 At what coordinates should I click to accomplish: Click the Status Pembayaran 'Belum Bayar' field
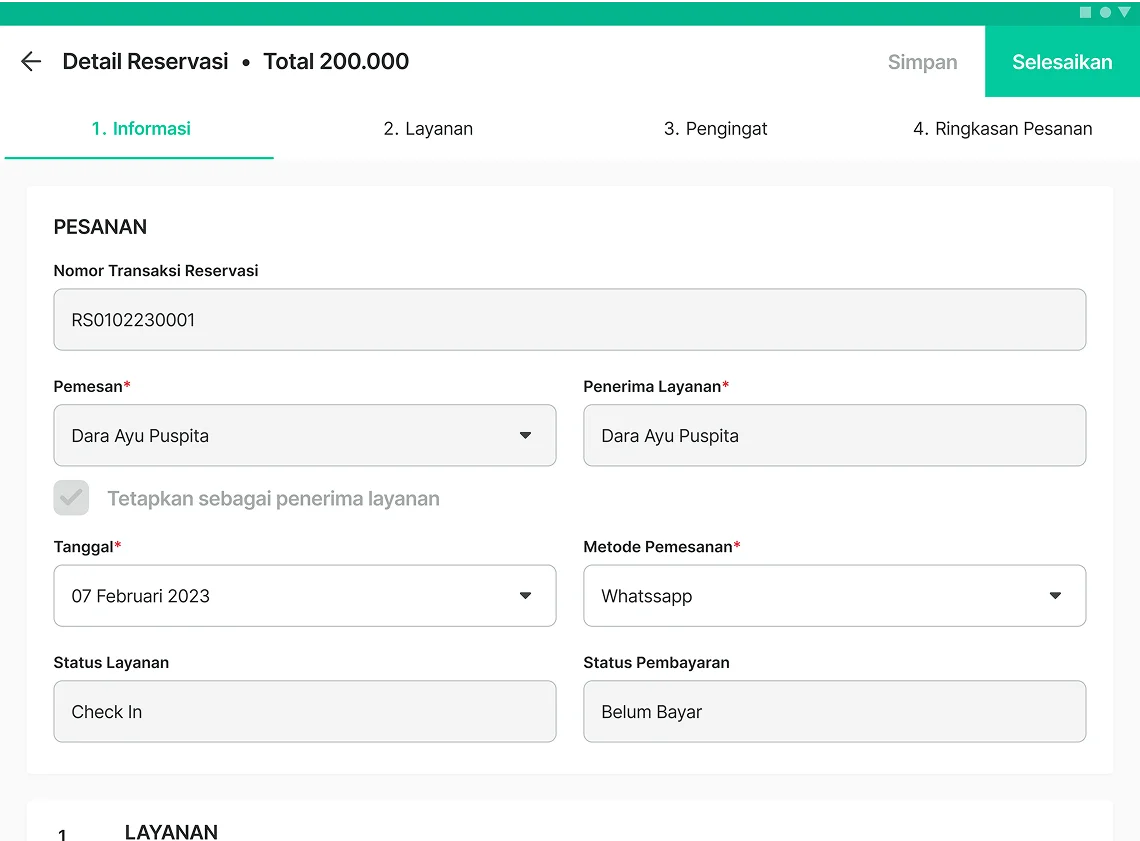[834, 712]
